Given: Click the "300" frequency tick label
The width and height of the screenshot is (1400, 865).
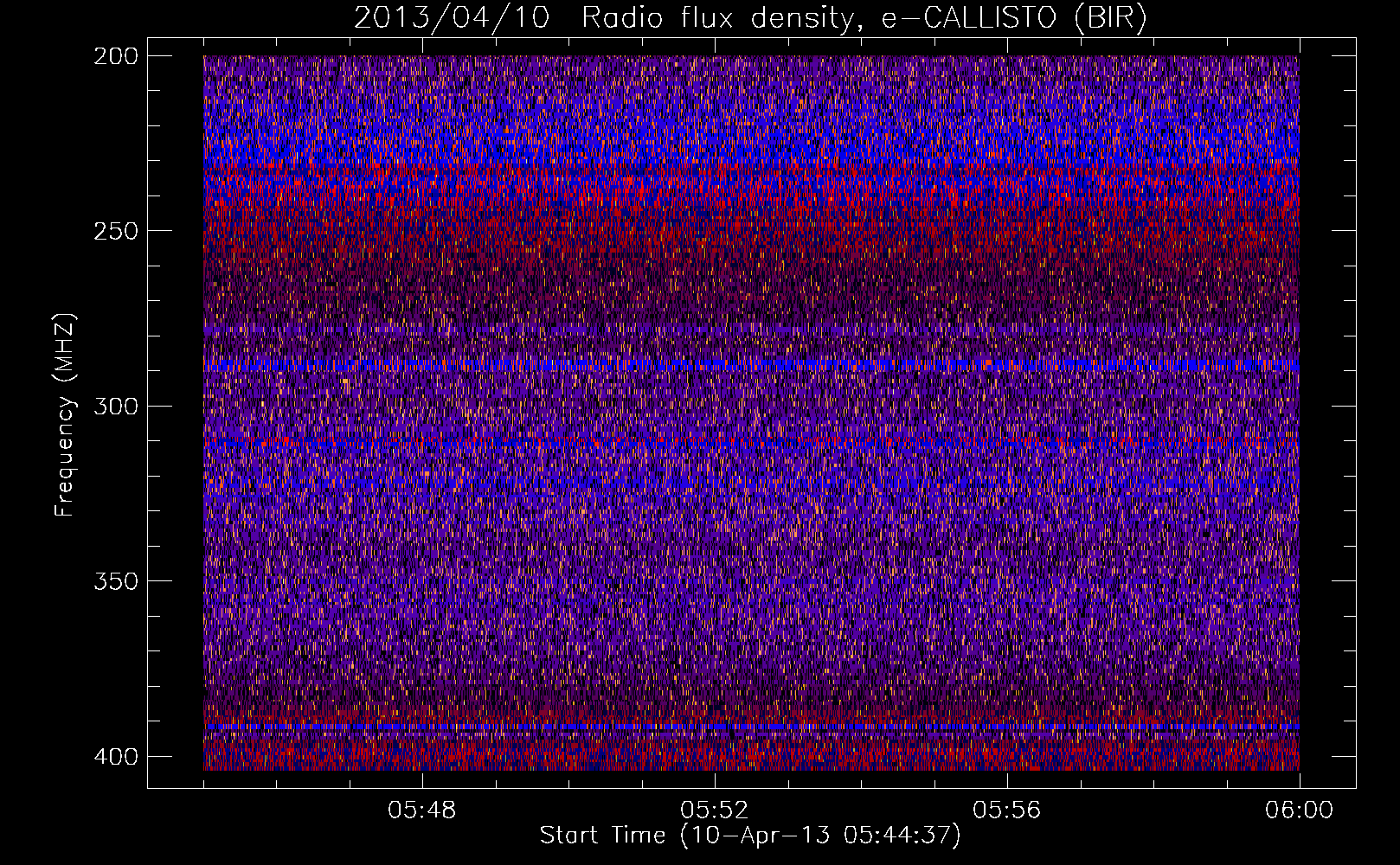Looking at the screenshot, I should [x=115, y=407].
